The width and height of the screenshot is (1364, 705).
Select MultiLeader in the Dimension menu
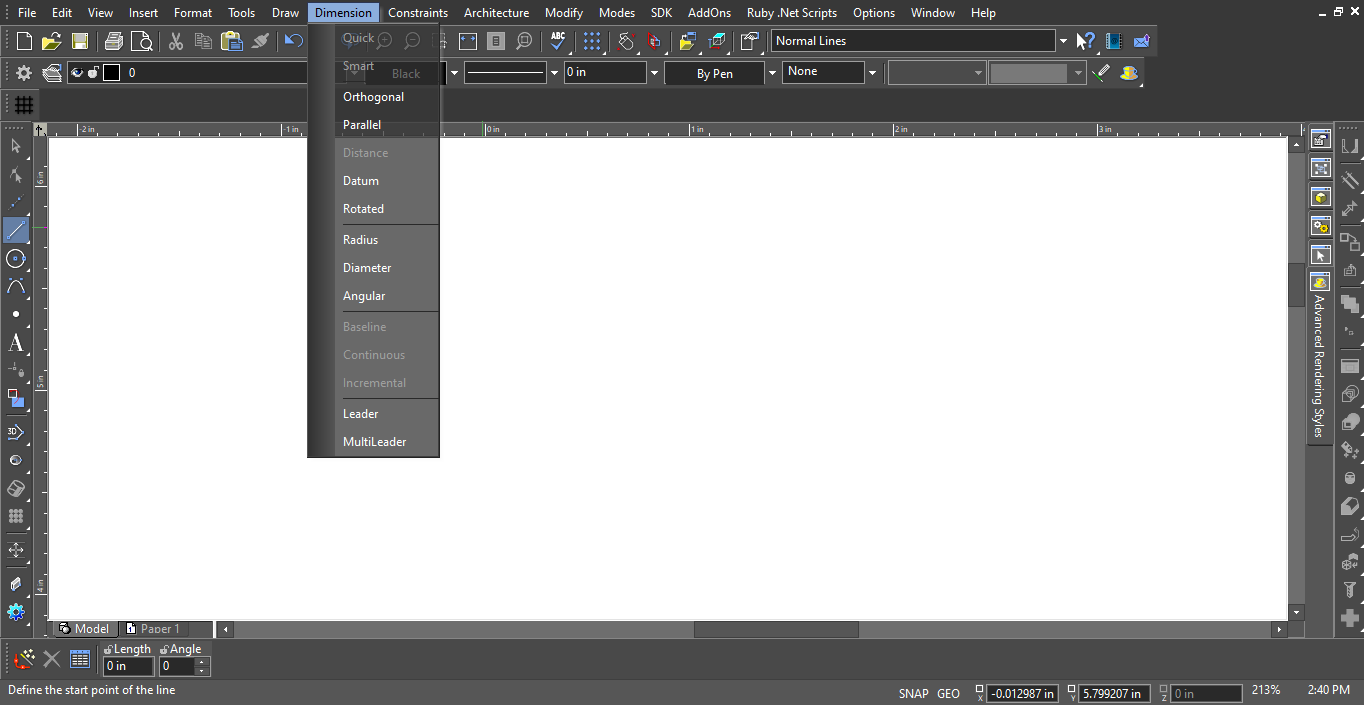[x=374, y=442]
